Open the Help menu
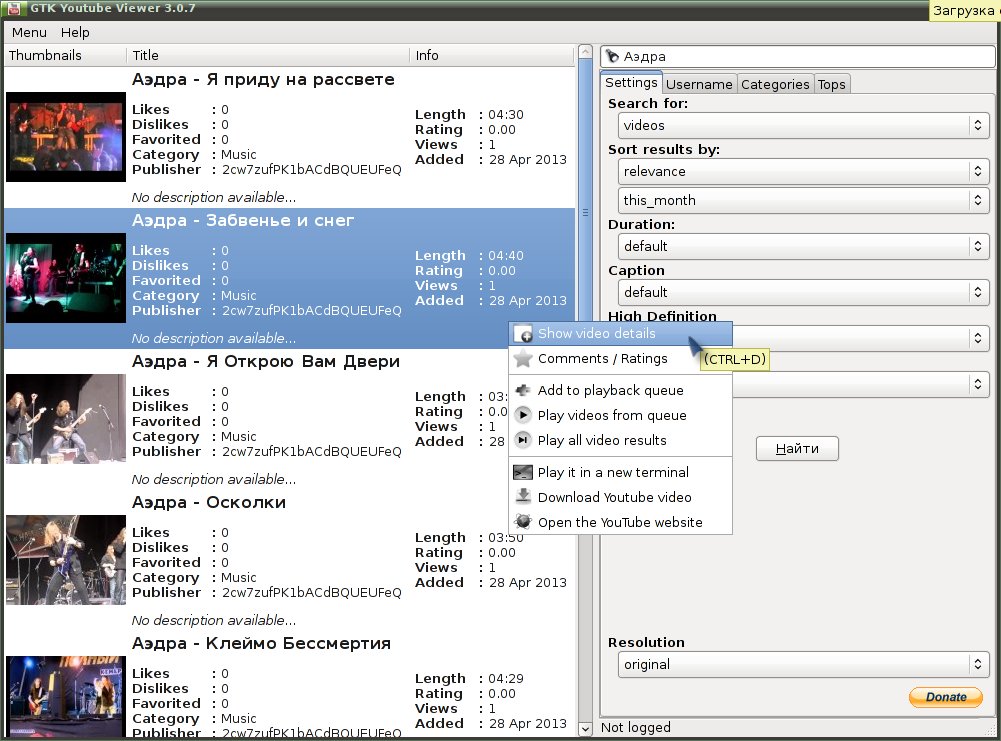Image resolution: width=1001 pixels, height=741 pixels. (x=75, y=33)
